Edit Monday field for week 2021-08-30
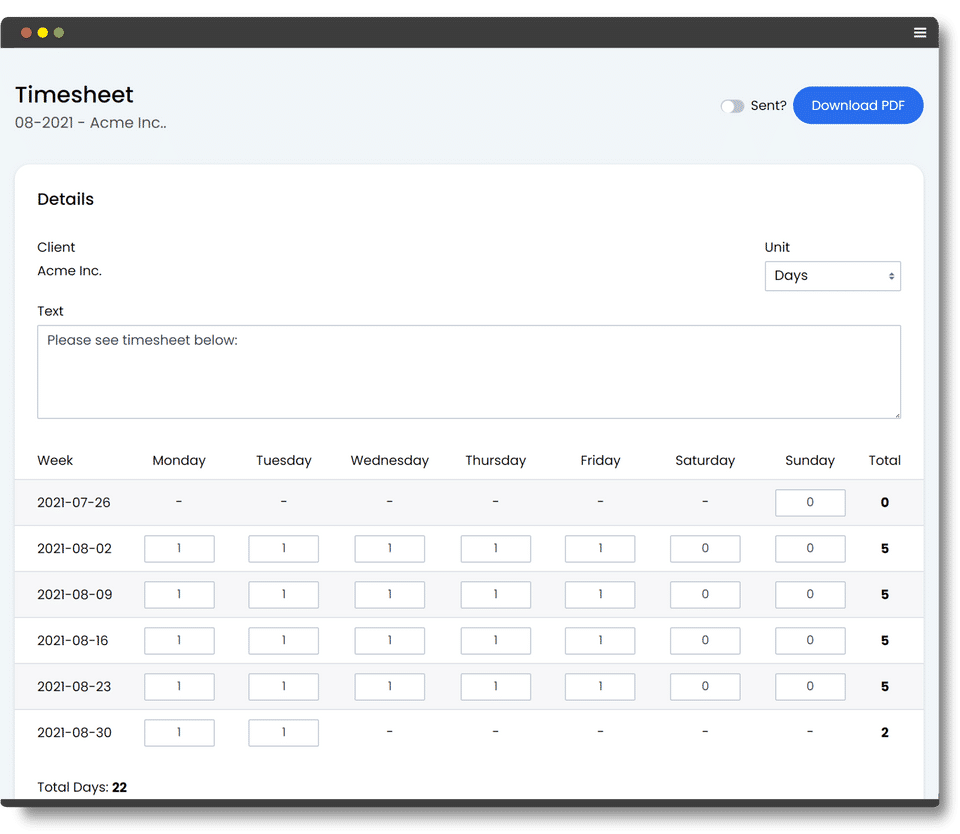 click(179, 733)
